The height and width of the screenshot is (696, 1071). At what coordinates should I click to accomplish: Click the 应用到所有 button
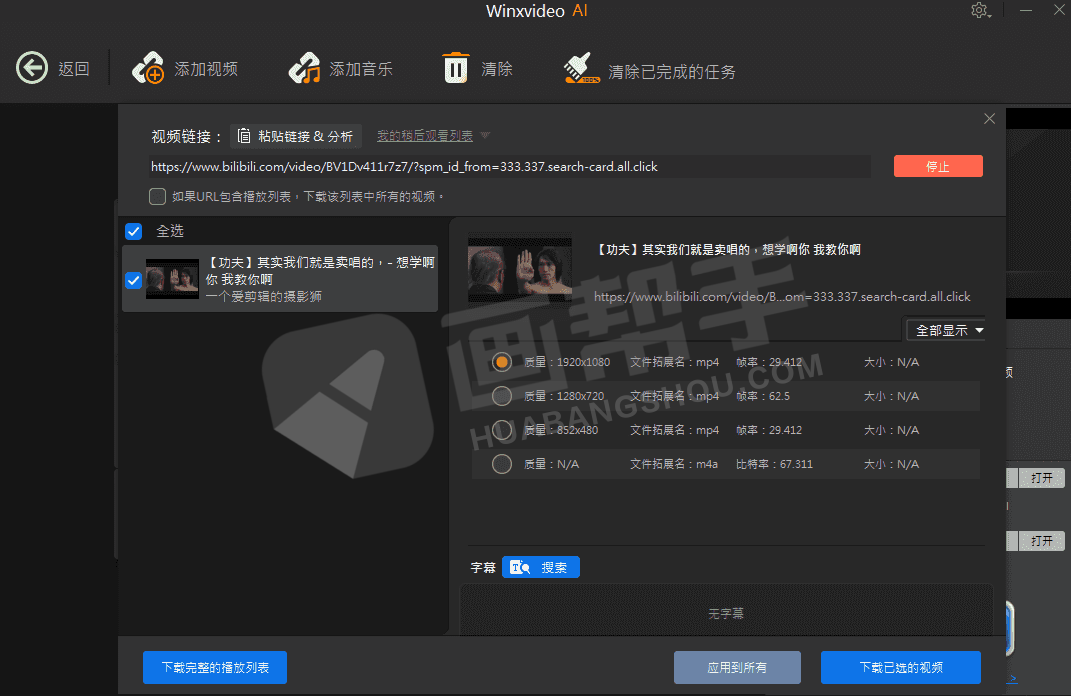tap(737, 667)
